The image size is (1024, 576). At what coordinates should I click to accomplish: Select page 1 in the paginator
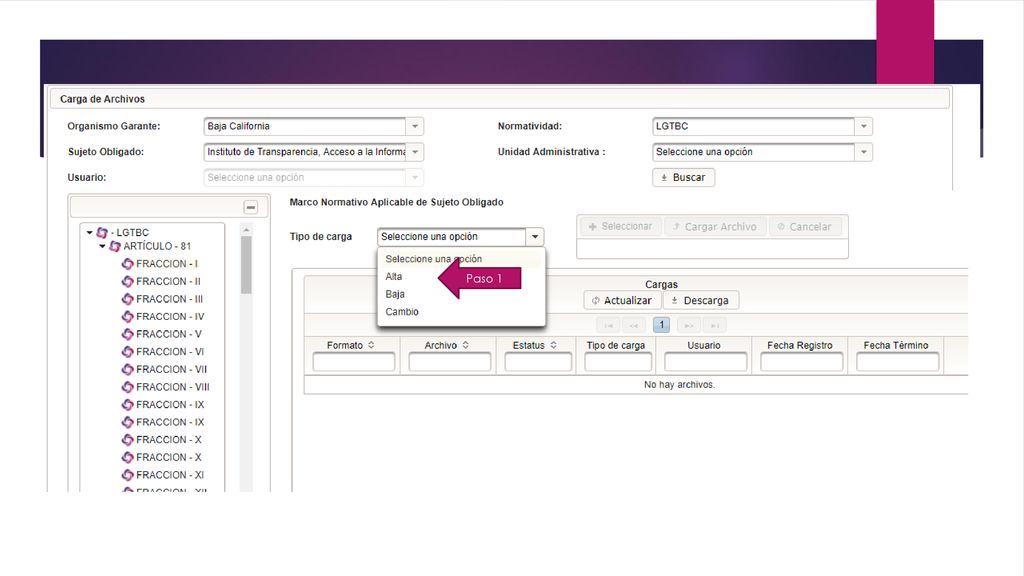tap(662, 325)
